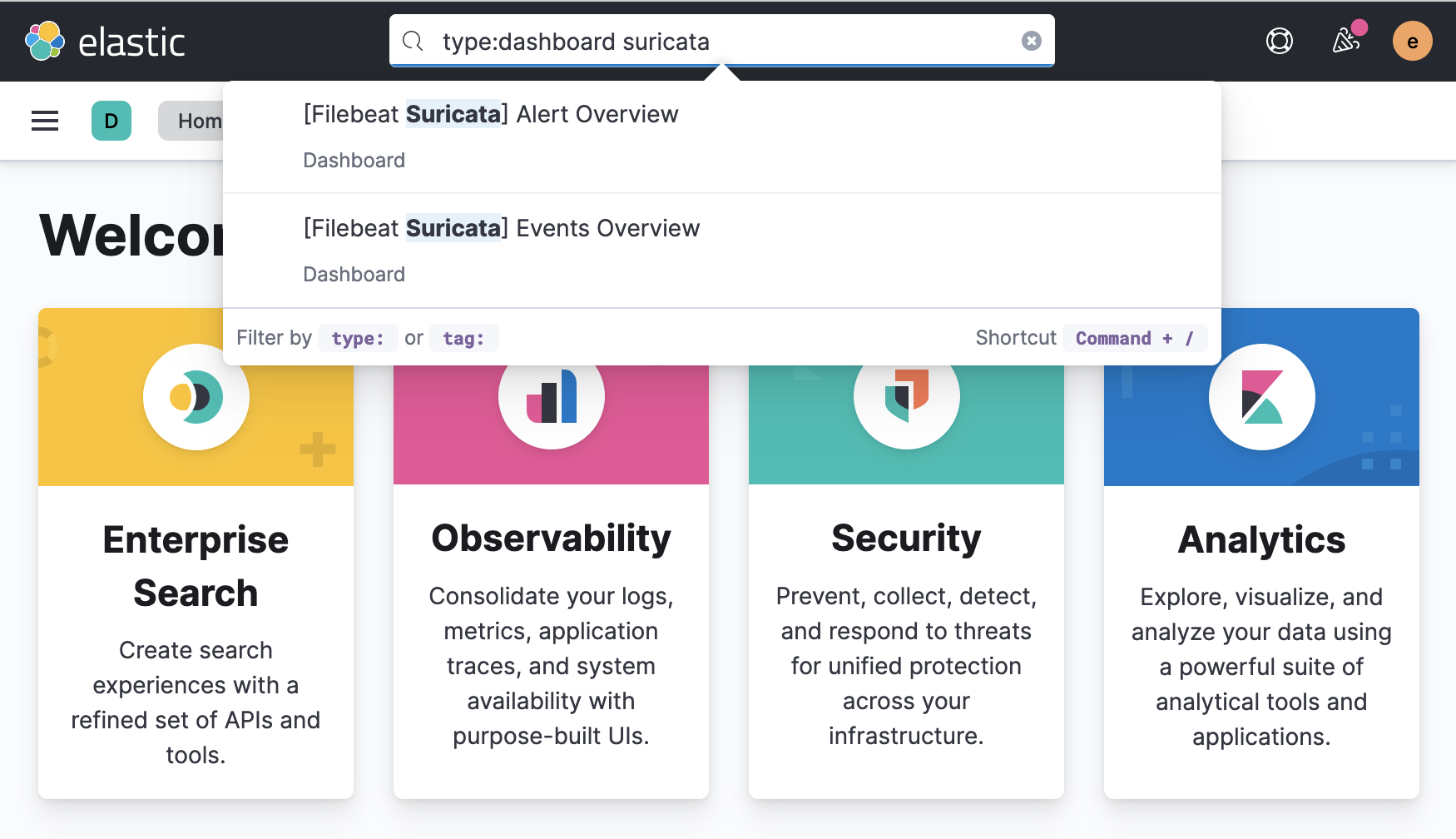Click the Security shield icon
Screen dimensions: 1456x839
click(x=907, y=396)
